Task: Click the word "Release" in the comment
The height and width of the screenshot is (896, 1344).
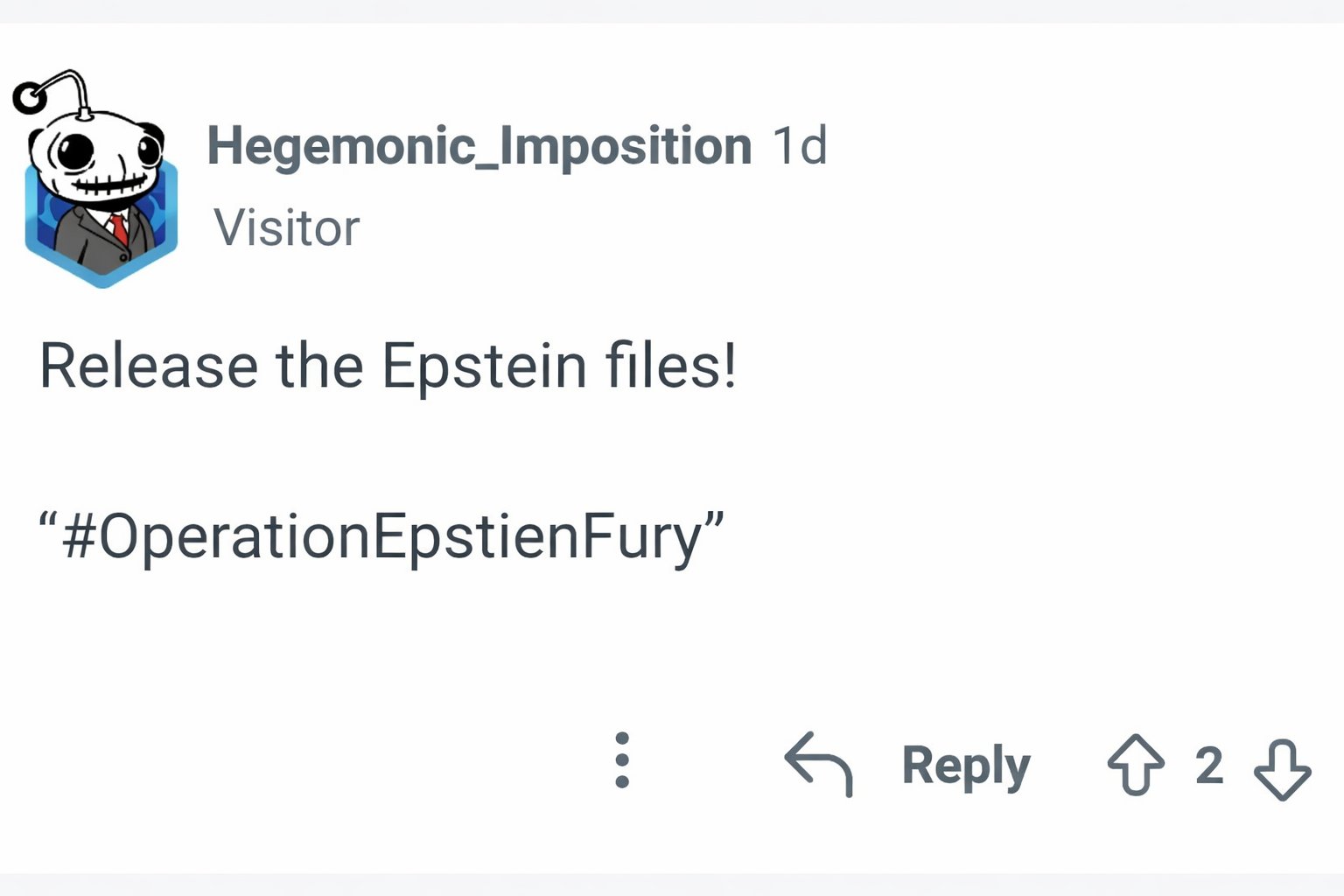Action: (149, 366)
